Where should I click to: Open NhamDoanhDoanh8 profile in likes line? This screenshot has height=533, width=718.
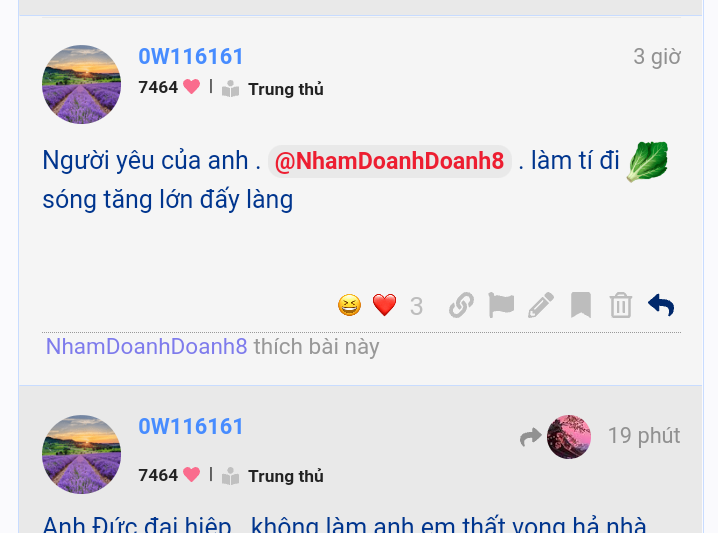click(x=147, y=347)
